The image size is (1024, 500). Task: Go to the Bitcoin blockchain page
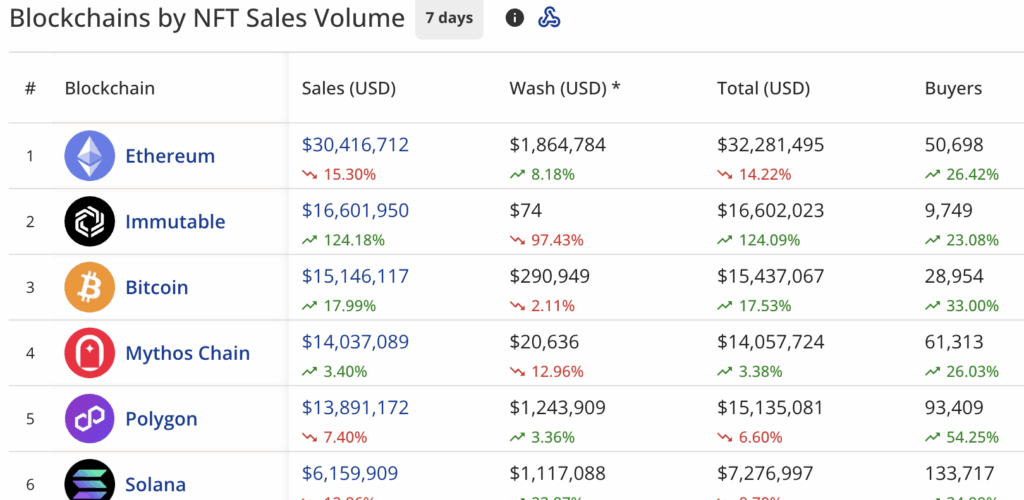pos(156,288)
